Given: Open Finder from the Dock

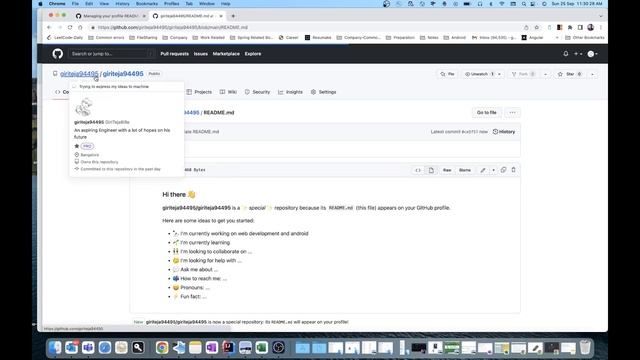Looking at the screenshot, I should [55, 347].
